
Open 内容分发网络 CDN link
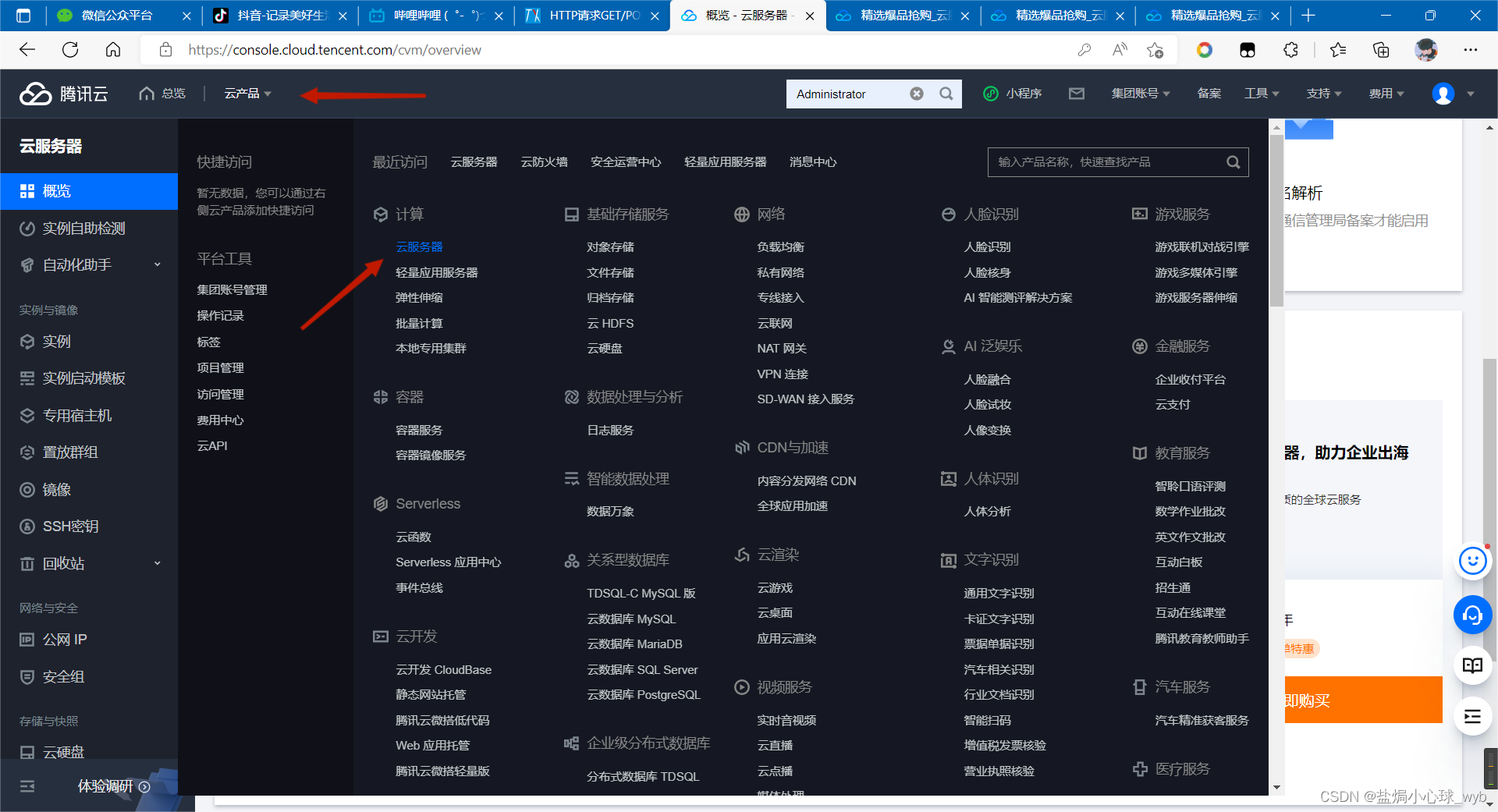(807, 481)
